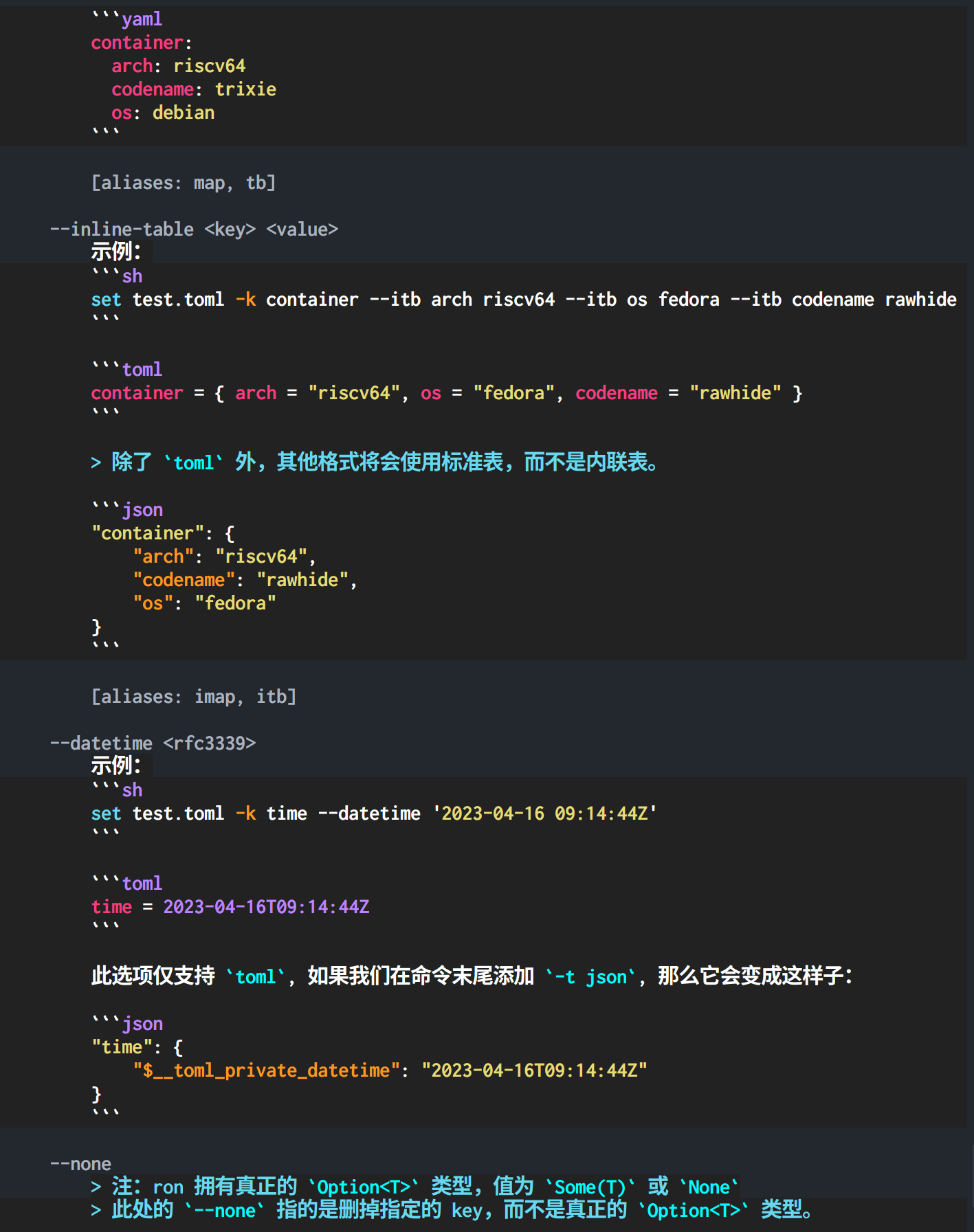Click the note line '> 注: ron 拥有真正的'
Screen dimensions: 974x1232
[415, 1187]
